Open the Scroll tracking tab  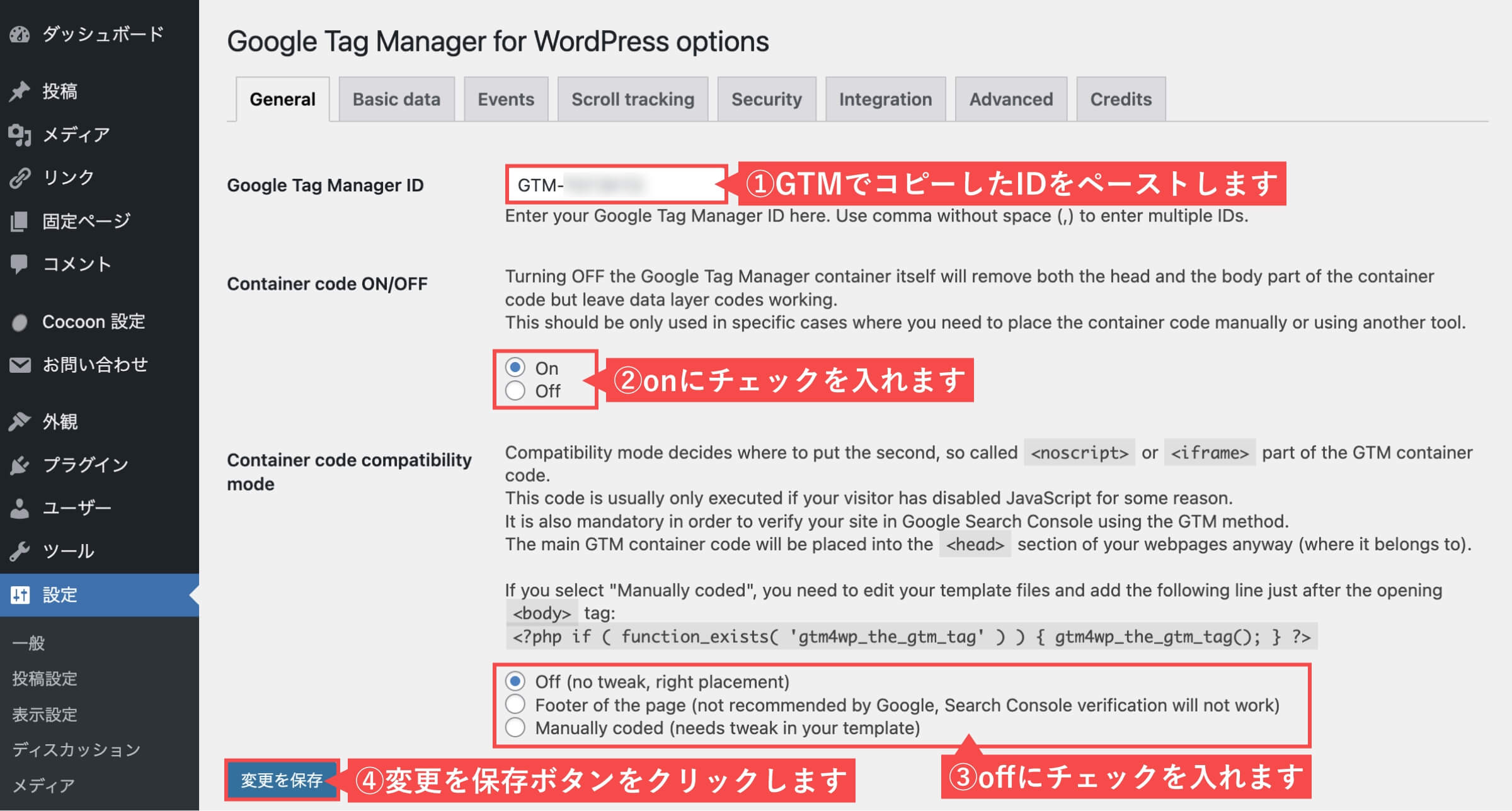(633, 99)
